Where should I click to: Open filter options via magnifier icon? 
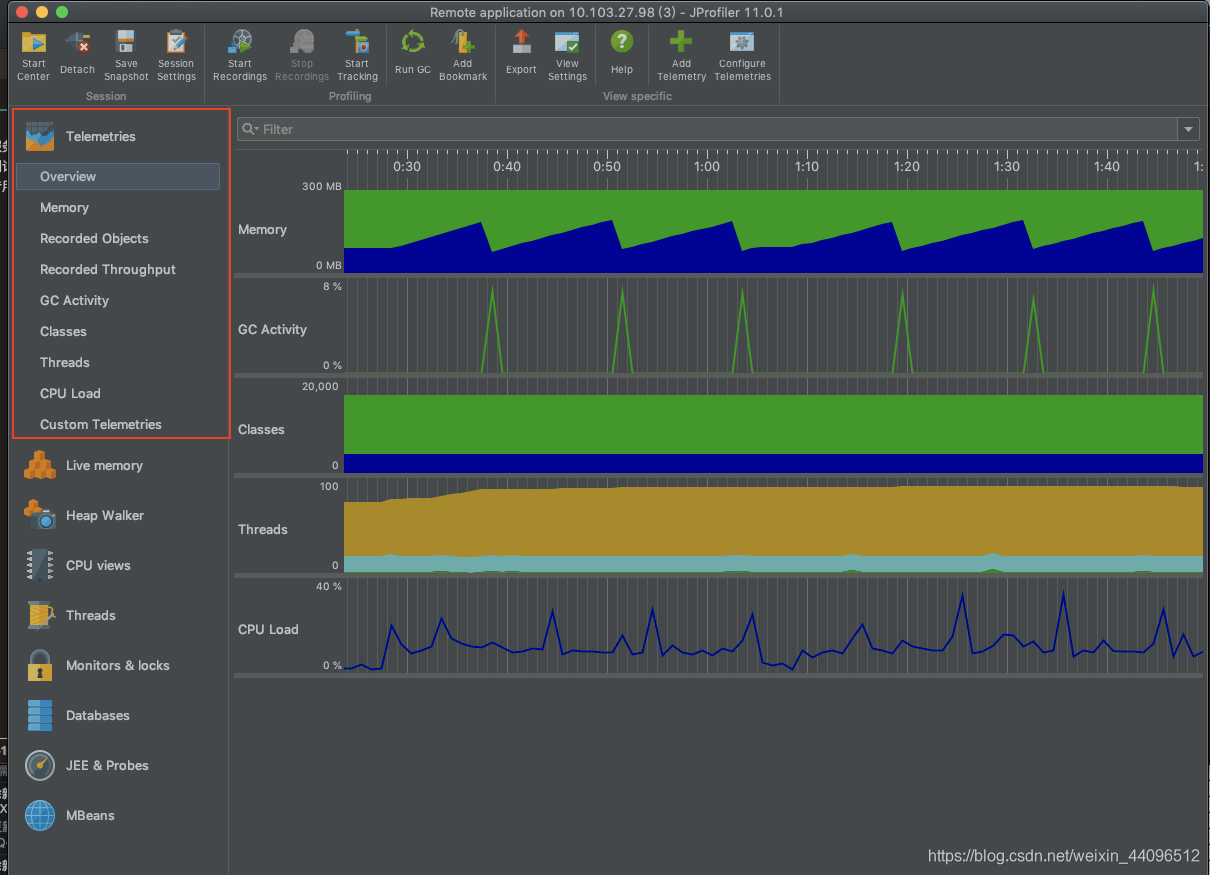pos(250,129)
